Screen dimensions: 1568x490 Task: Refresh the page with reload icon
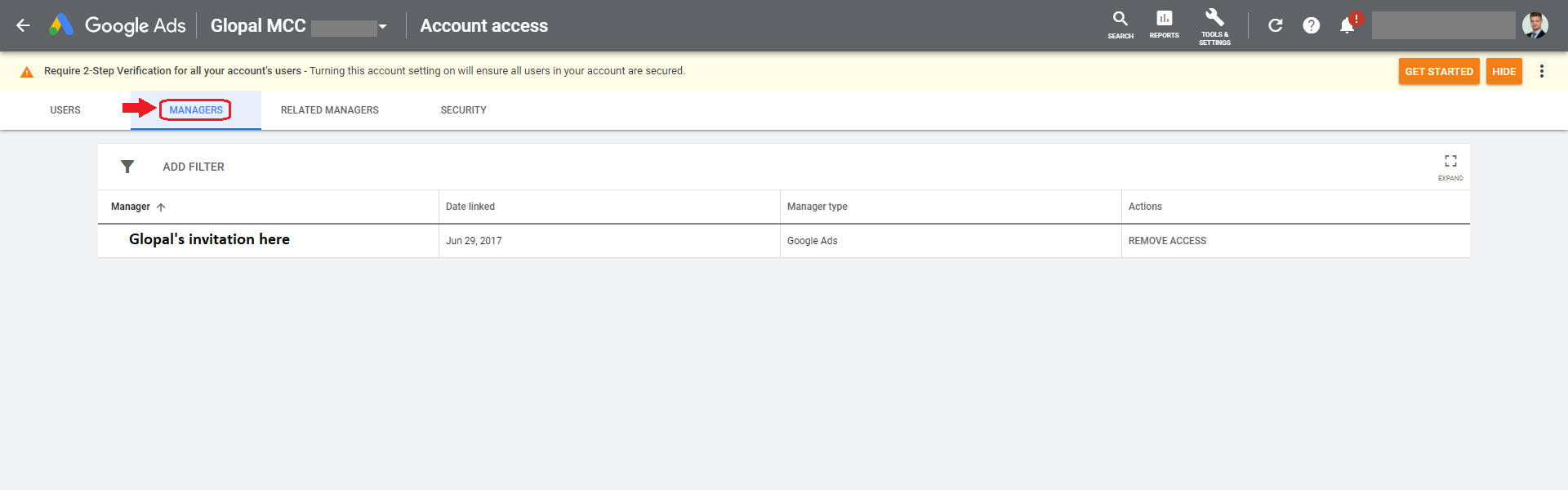tap(1275, 25)
